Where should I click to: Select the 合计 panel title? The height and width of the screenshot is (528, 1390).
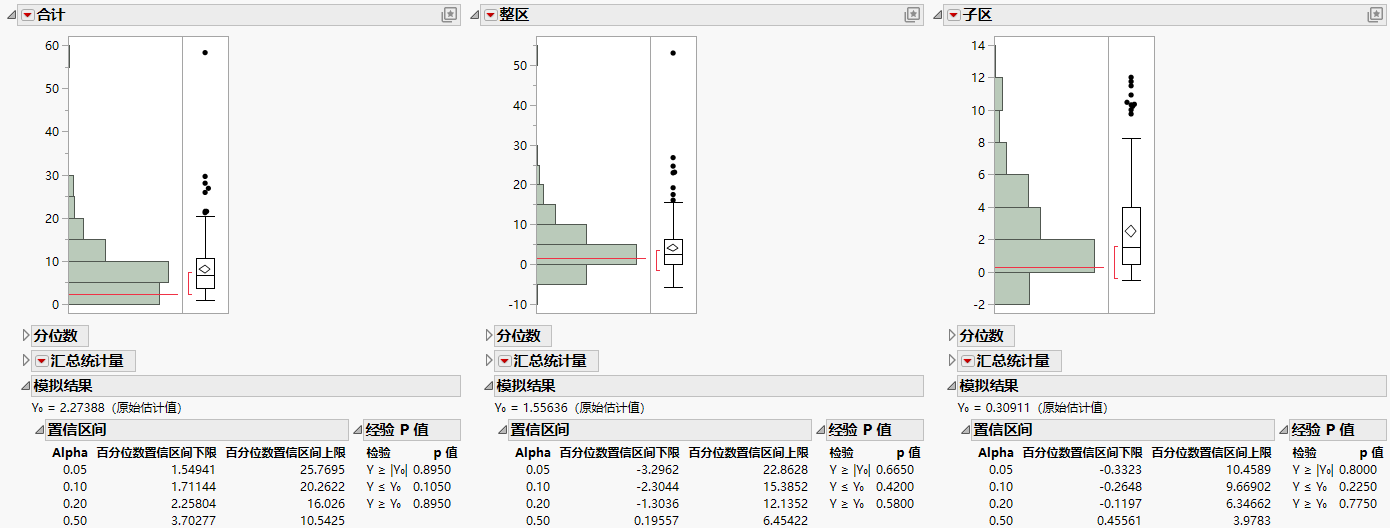[x=51, y=15]
